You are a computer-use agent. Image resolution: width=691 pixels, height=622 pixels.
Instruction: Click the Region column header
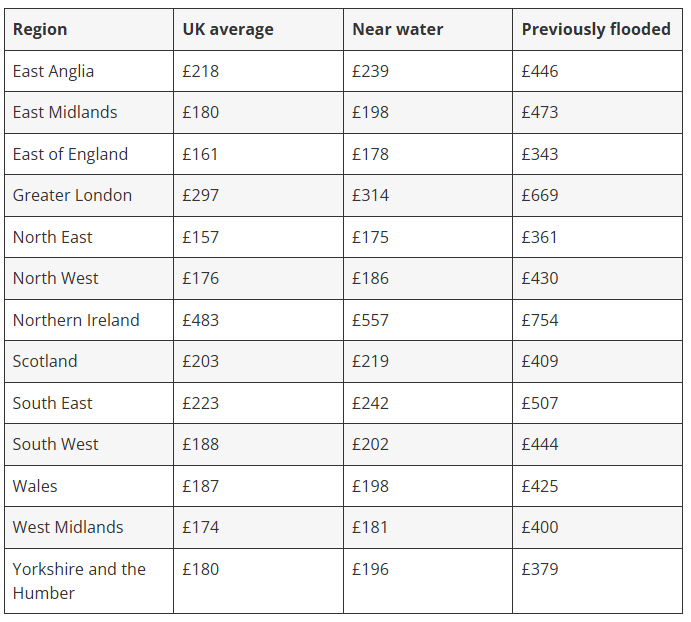pyautogui.click(x=40, y=29)
